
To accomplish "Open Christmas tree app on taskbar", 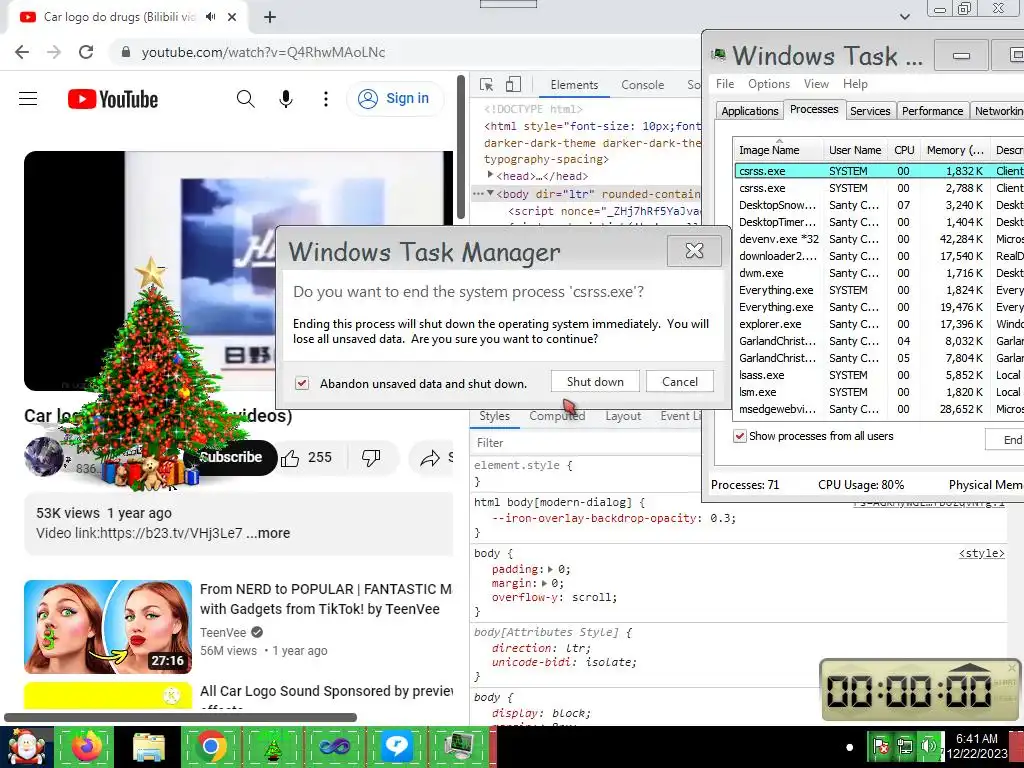I will pos(272,746).
